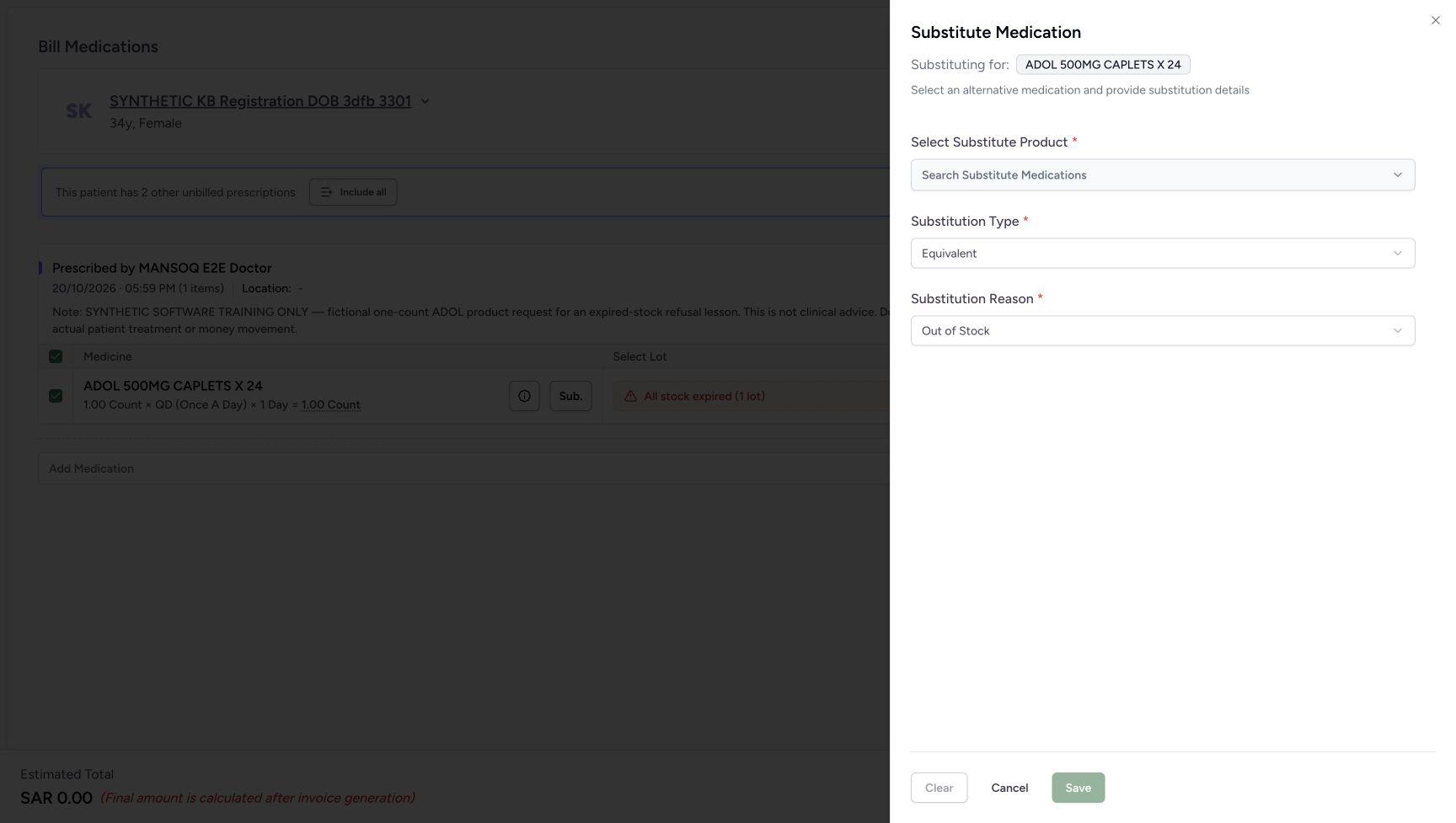
Task: Click the Include all button
Action: 353,192
